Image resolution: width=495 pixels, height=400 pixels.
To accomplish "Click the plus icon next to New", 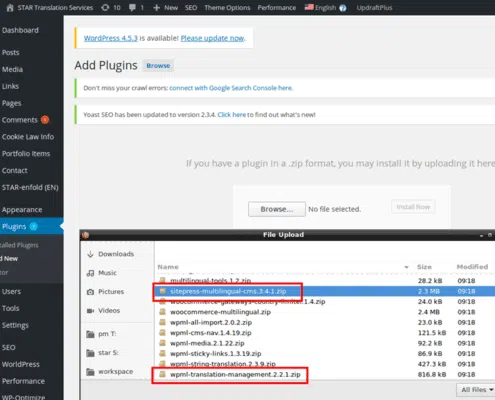I will (156, 8).
